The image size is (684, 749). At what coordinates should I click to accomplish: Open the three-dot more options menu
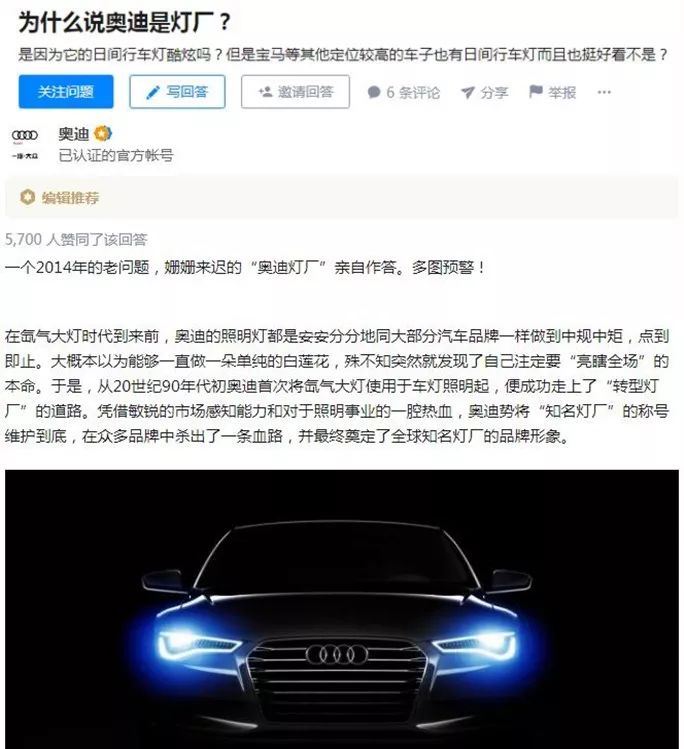click(604, 92)
